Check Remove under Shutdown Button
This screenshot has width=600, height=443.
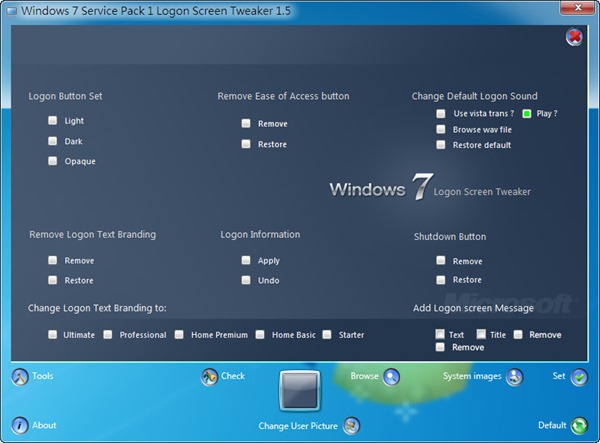(441, 261)
